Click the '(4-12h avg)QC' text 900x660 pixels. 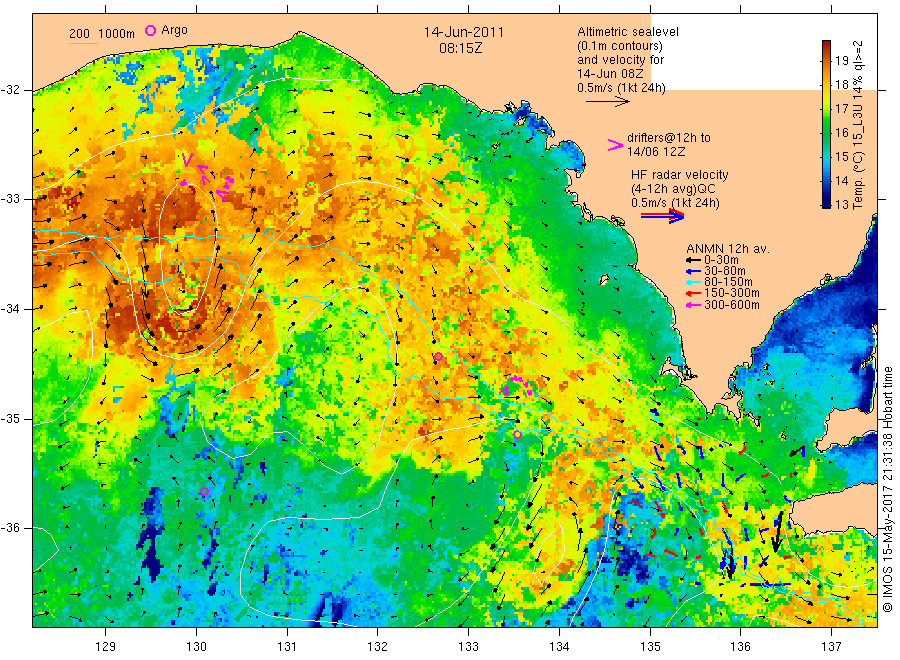(x=673, y=189)
